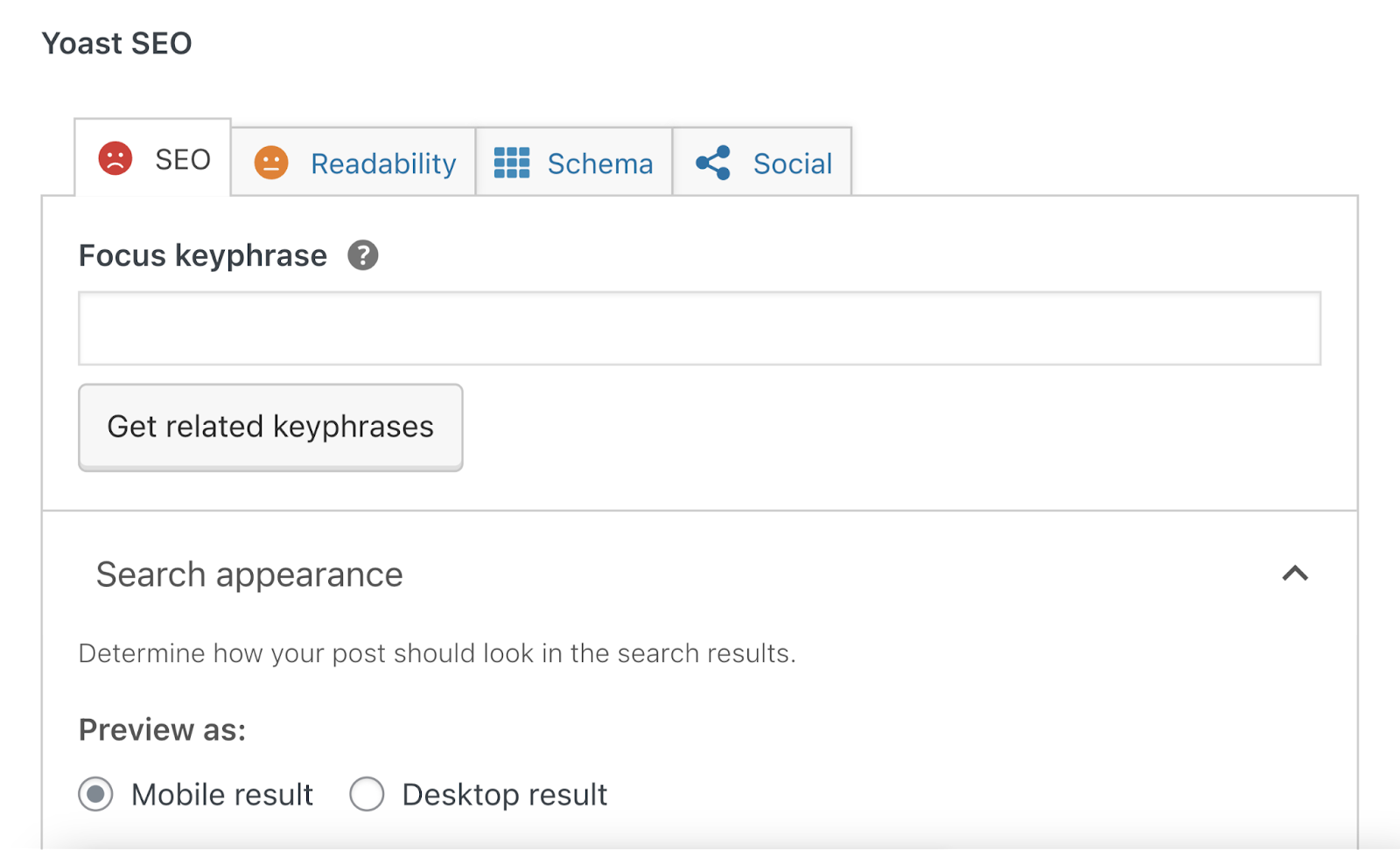This screenshot has width=1400, height=850.
Task: Open the Social tab
Action: (792, 163)
